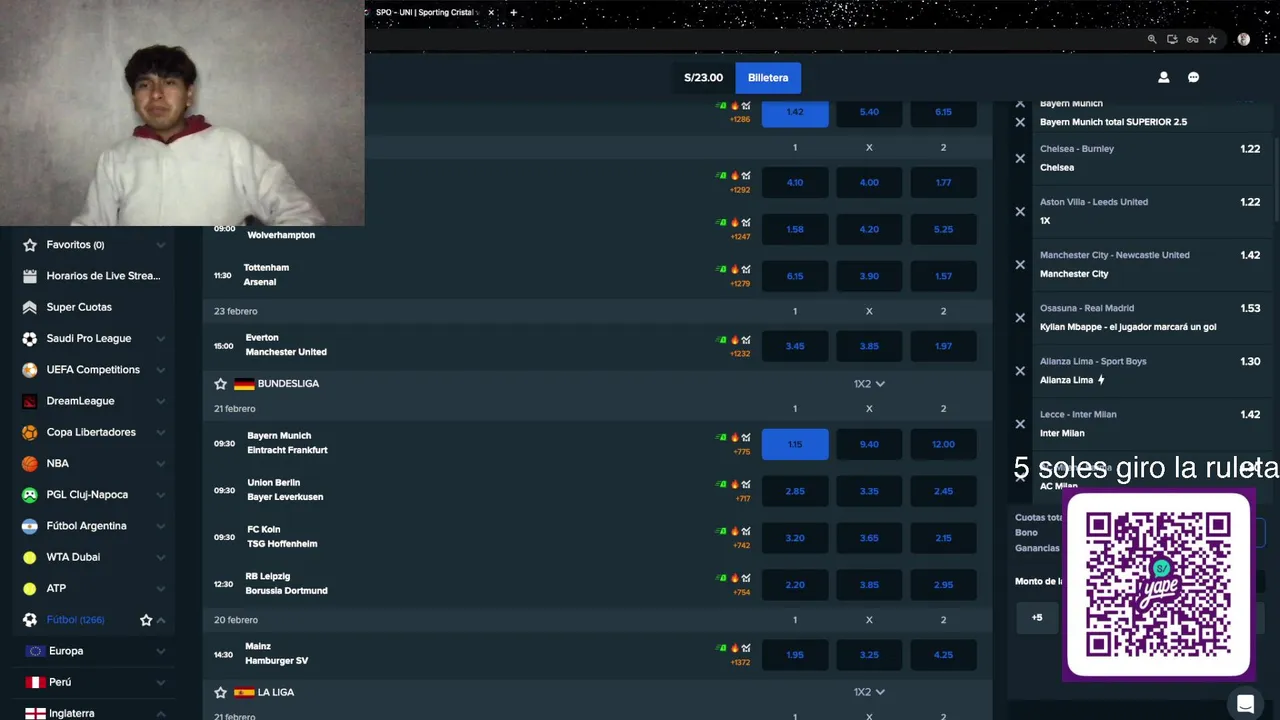
Task: Click the ATP tennis ball icon
Action: coord(30,588)
